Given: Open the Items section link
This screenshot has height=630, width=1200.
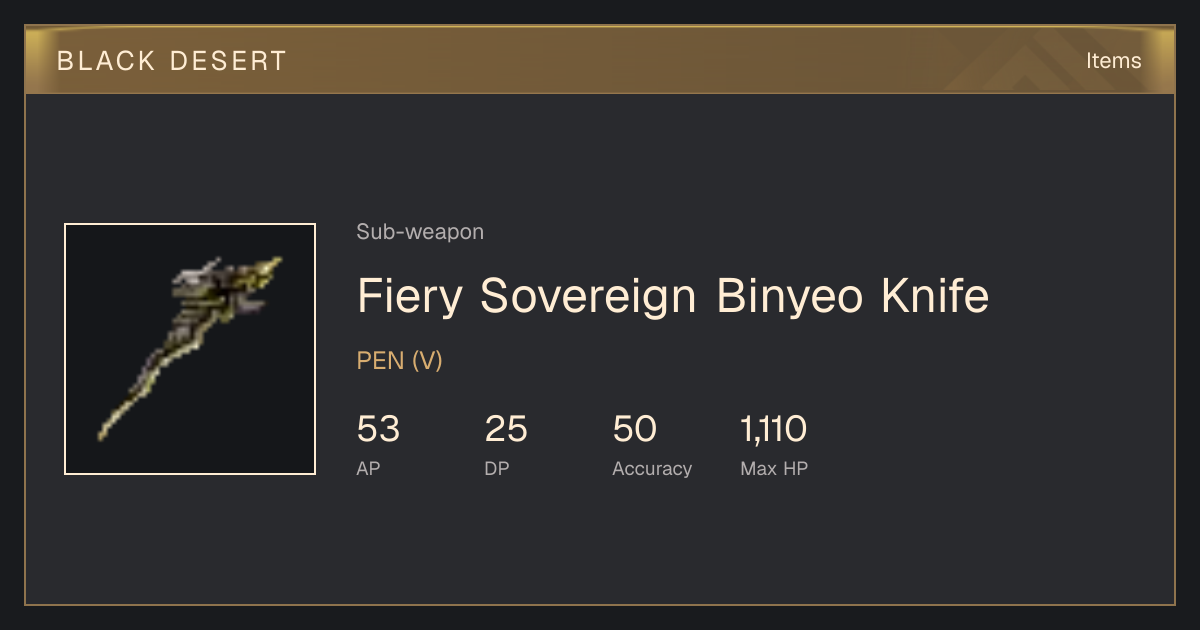Looking at the screenshot, I should click(x=1113, y=61).
